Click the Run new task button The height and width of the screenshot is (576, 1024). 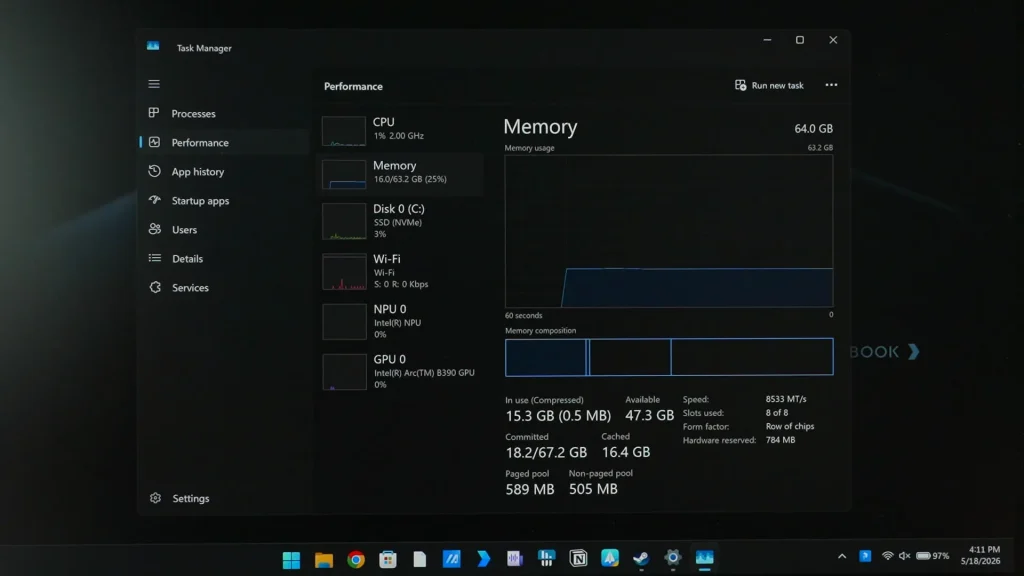[769, 86]
